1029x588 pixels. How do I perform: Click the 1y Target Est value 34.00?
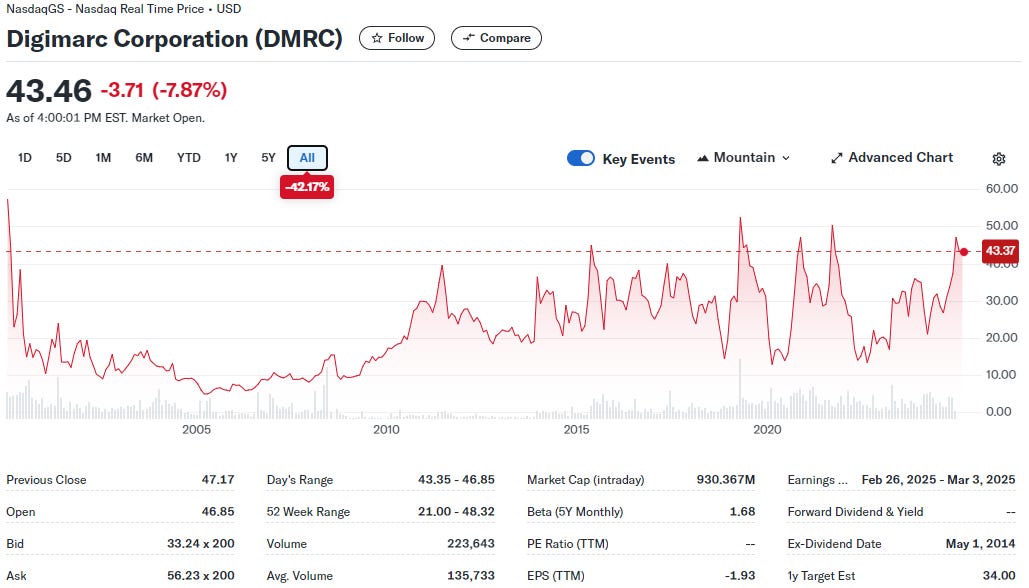[x=999, y=576]
